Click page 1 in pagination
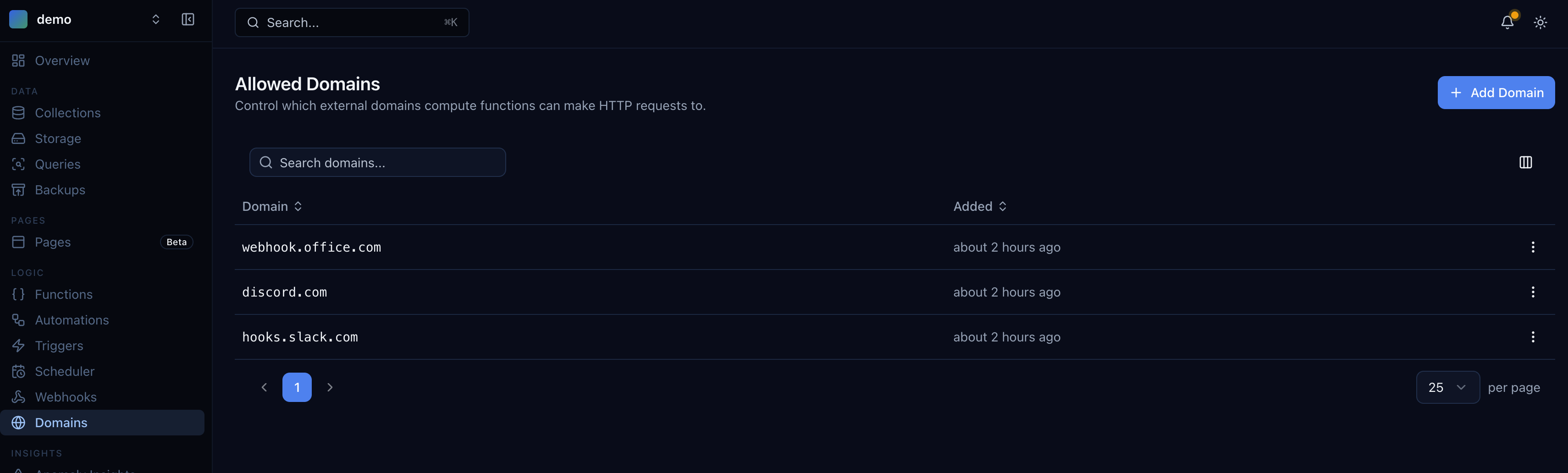This screenshot has width=1568, height=473. [297, 387]
